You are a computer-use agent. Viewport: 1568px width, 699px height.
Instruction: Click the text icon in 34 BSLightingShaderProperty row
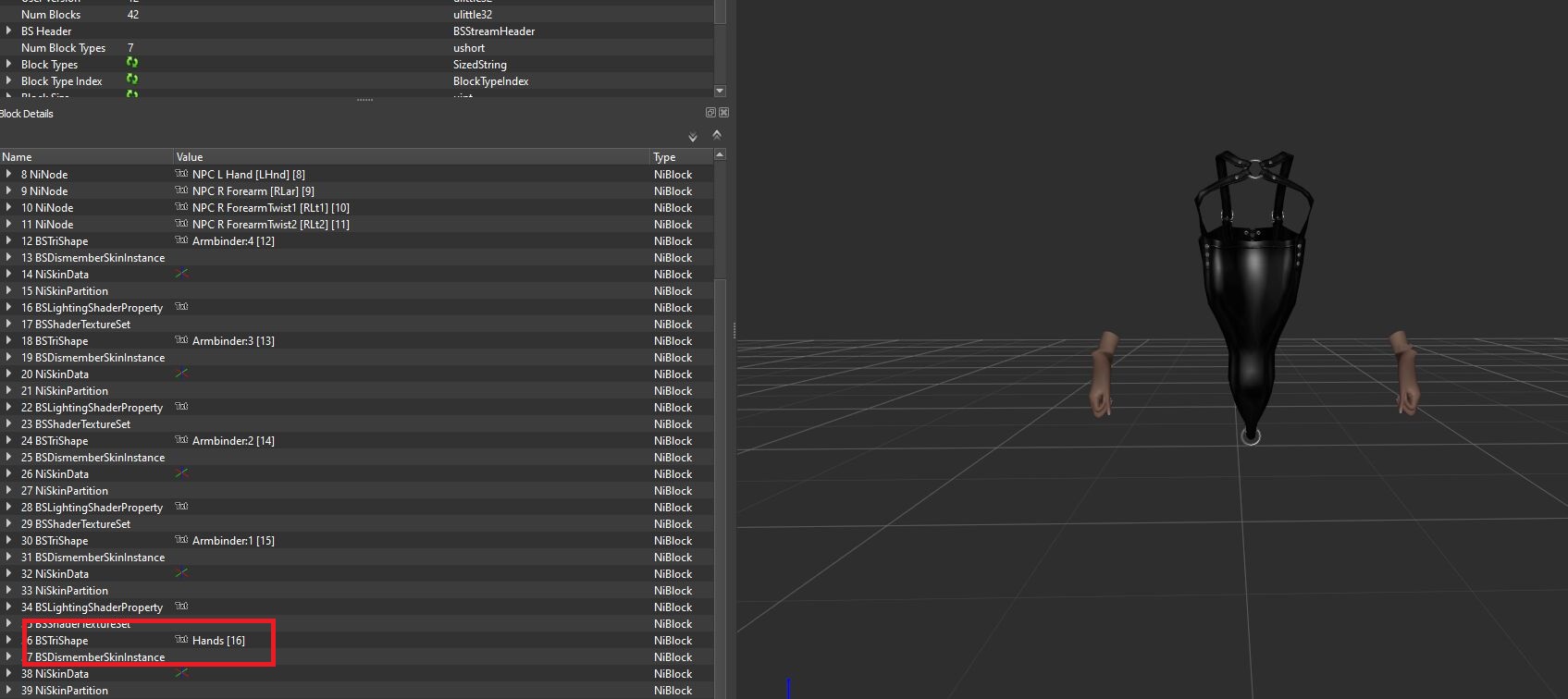[181, 606]
